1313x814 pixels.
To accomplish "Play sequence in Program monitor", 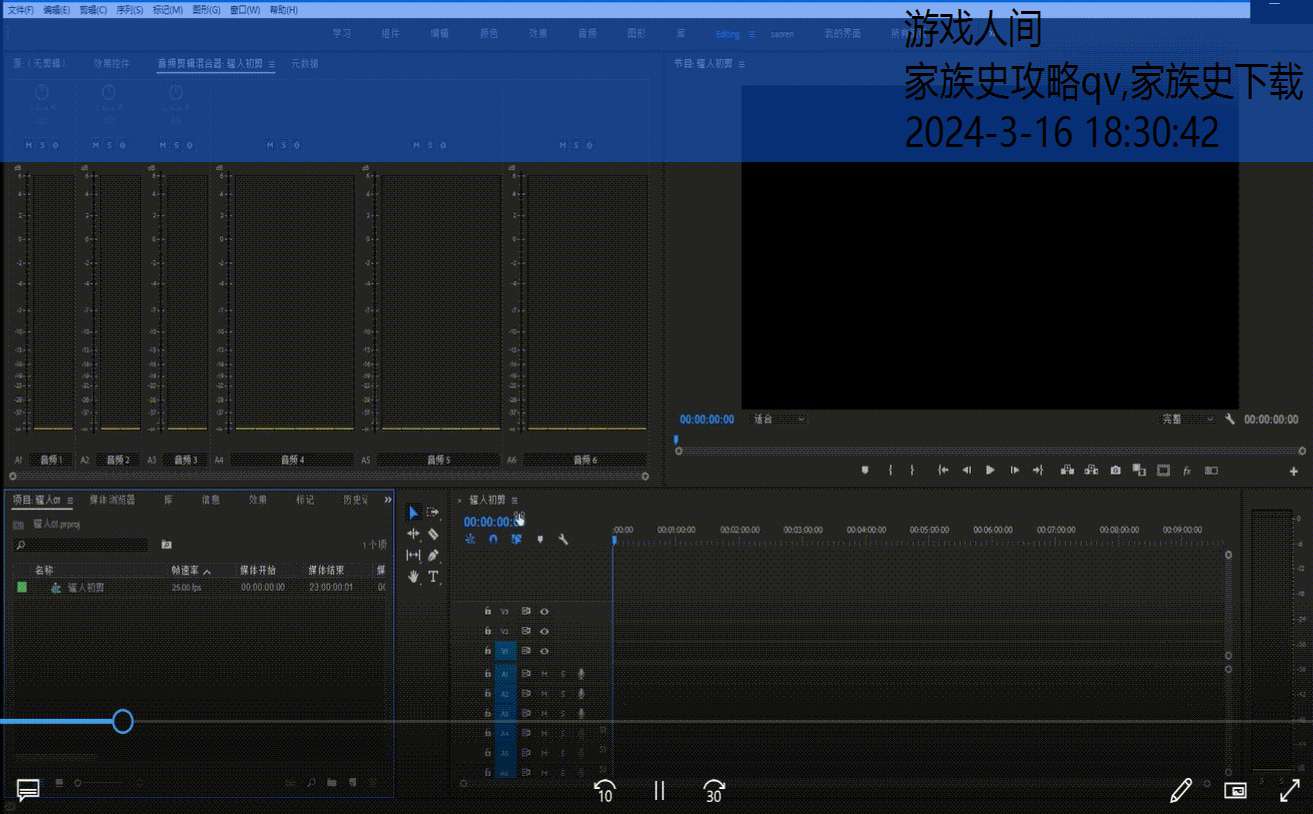I will pyautogui.click(x=990, y=470).
